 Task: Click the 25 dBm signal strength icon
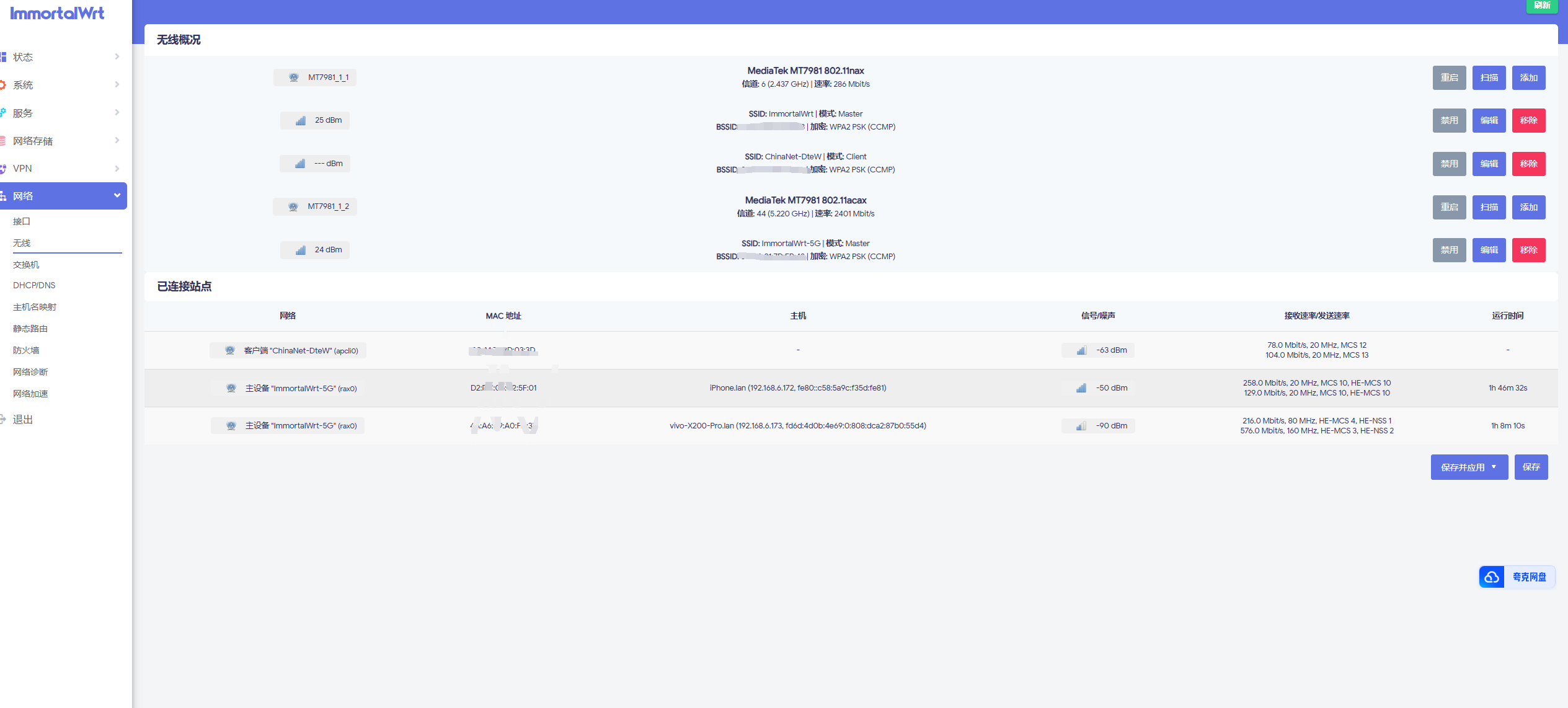coord(301,120)
